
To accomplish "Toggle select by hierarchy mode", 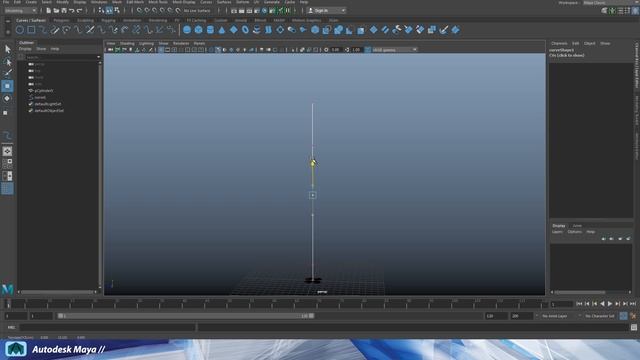I will coord(102,11).
